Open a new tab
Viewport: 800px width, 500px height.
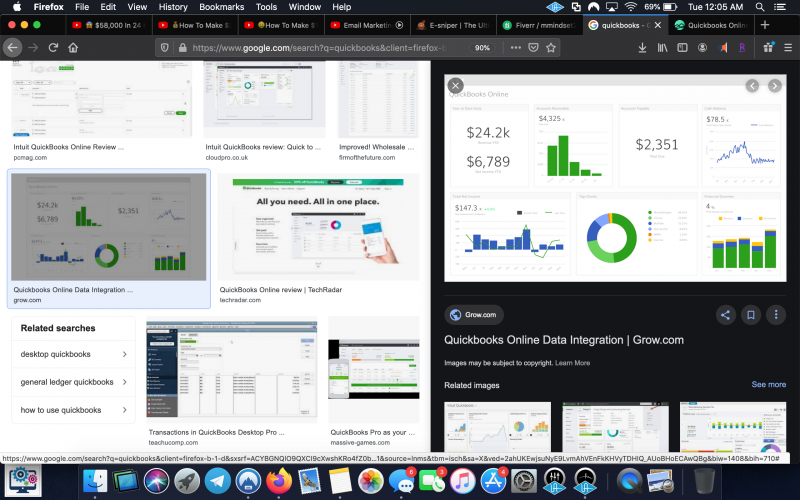[x=765, y=25]
